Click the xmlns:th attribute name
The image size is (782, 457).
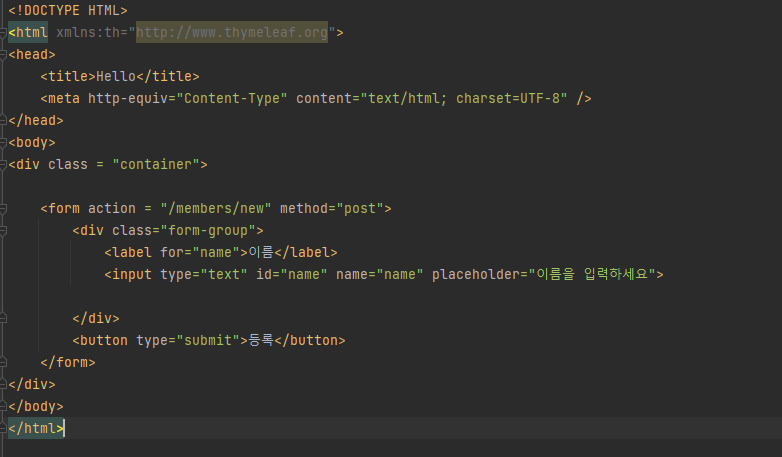(88, 32)
